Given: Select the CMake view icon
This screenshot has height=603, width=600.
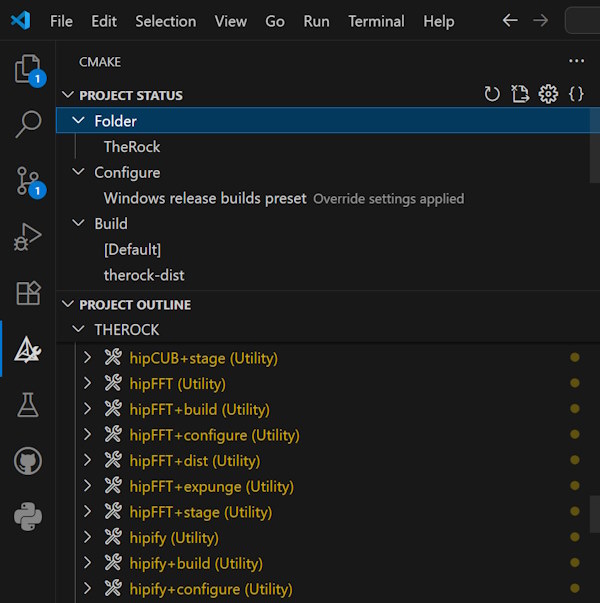Looking at the screenshot, I should 28,349.
